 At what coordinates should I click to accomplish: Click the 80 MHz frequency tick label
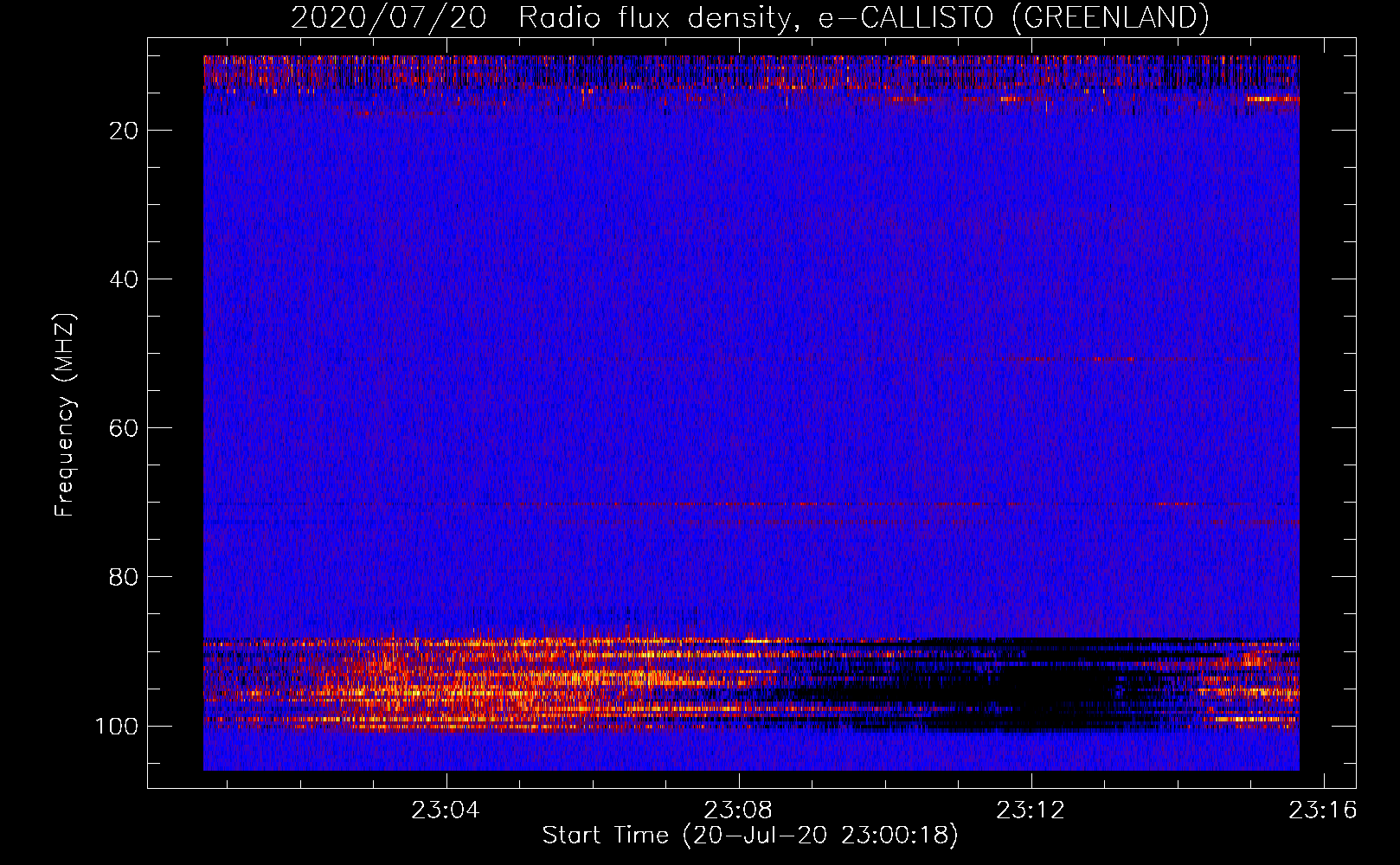coord(124,577)
